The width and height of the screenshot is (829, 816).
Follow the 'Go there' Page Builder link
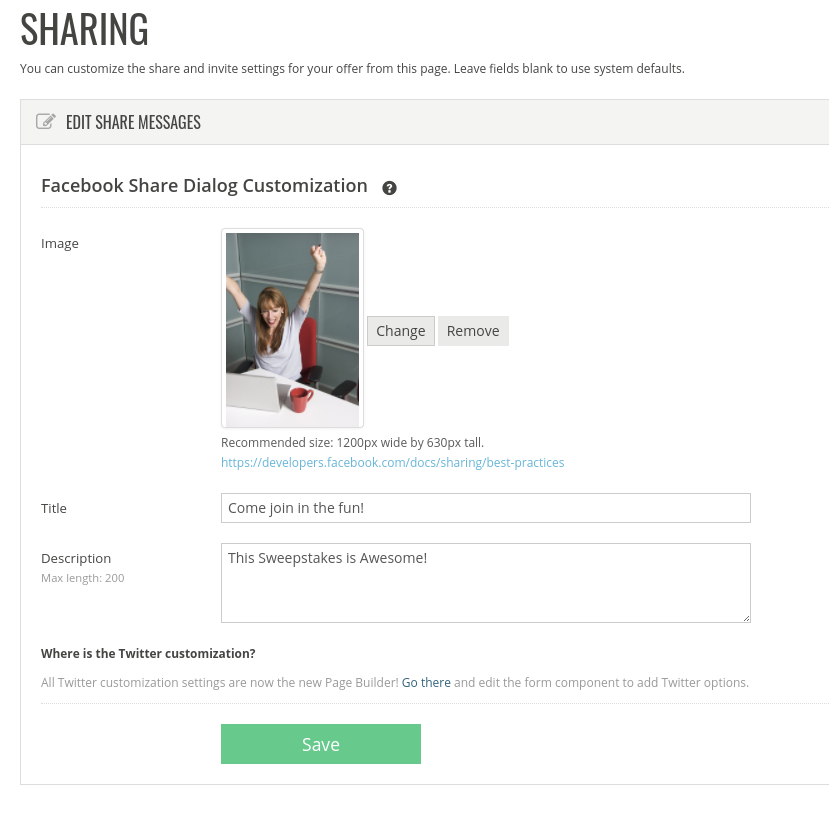(x=426, y=683)
